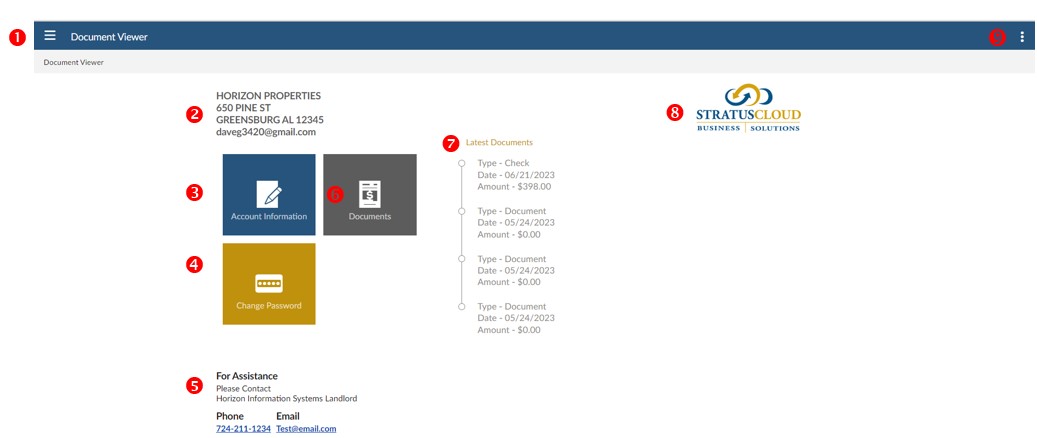Image resolution: width=1037 pixels, height=438 pixels.
Task: Open the three-dot more options menu
Action: click(x=1022, y=37)
